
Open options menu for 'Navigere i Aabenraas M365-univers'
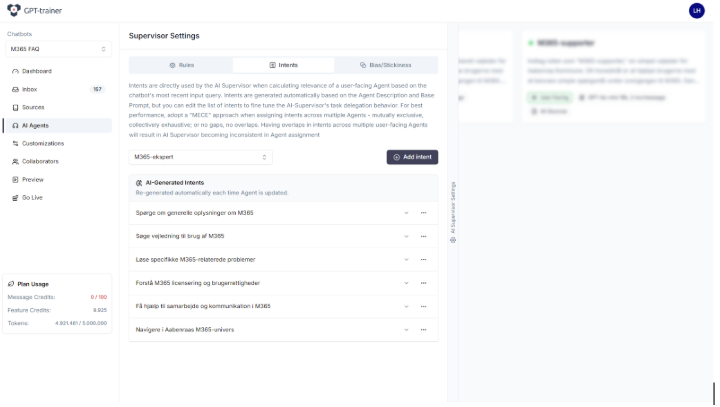click(423, 330)
